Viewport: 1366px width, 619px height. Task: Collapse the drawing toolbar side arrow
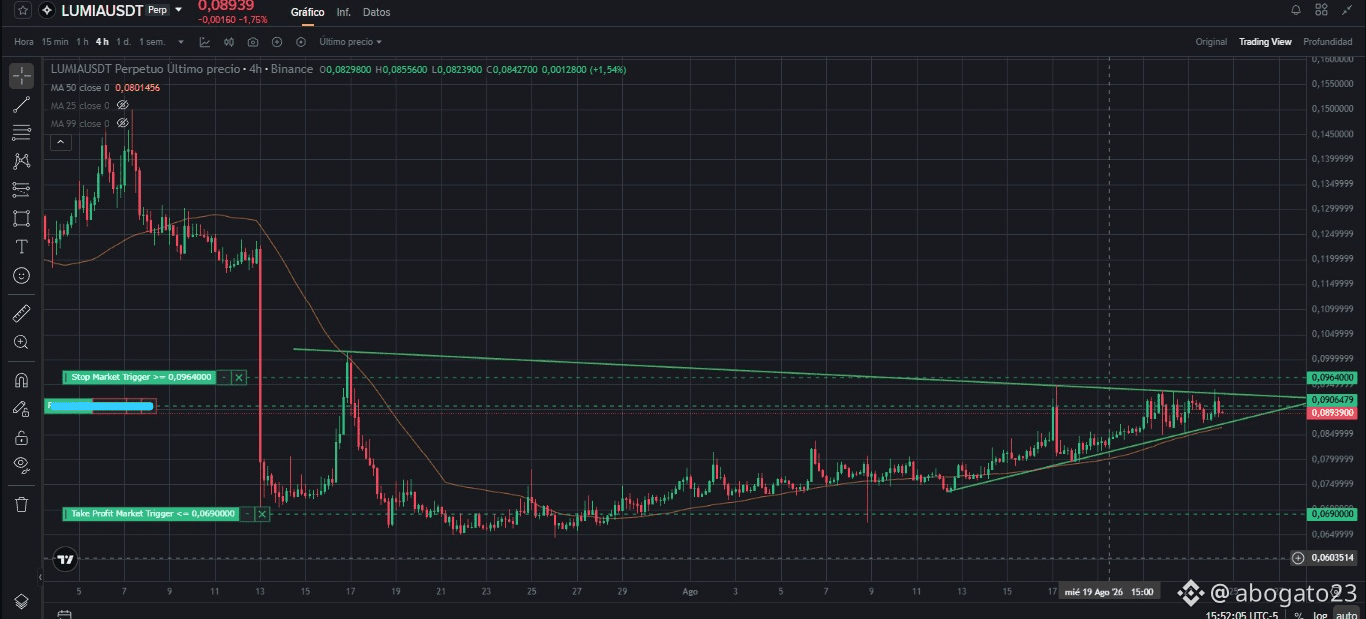coord(41,577)
